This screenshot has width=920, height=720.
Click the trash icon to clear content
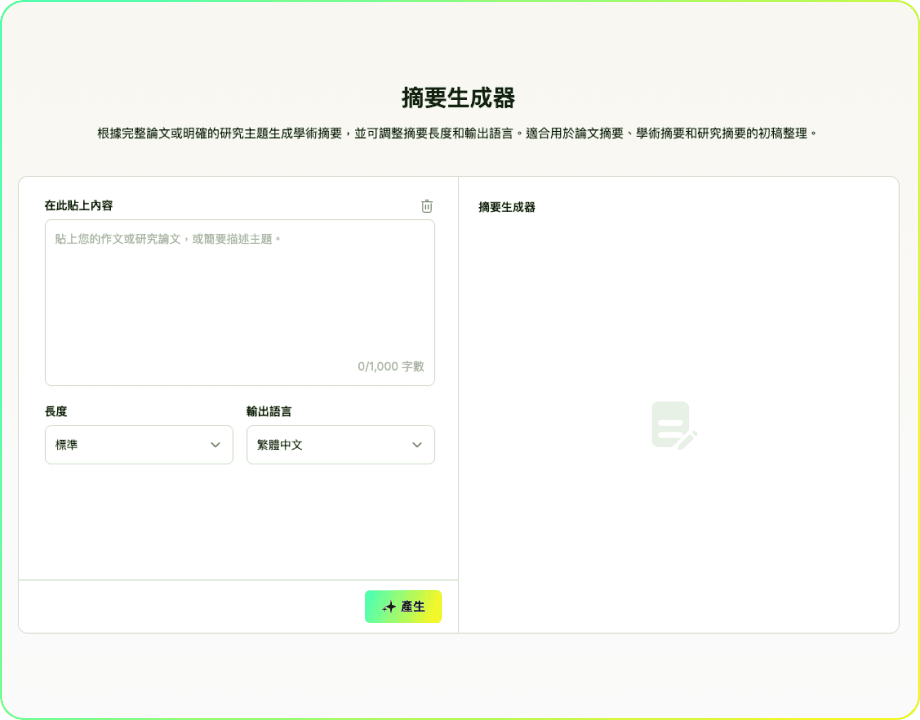[427, 206]
